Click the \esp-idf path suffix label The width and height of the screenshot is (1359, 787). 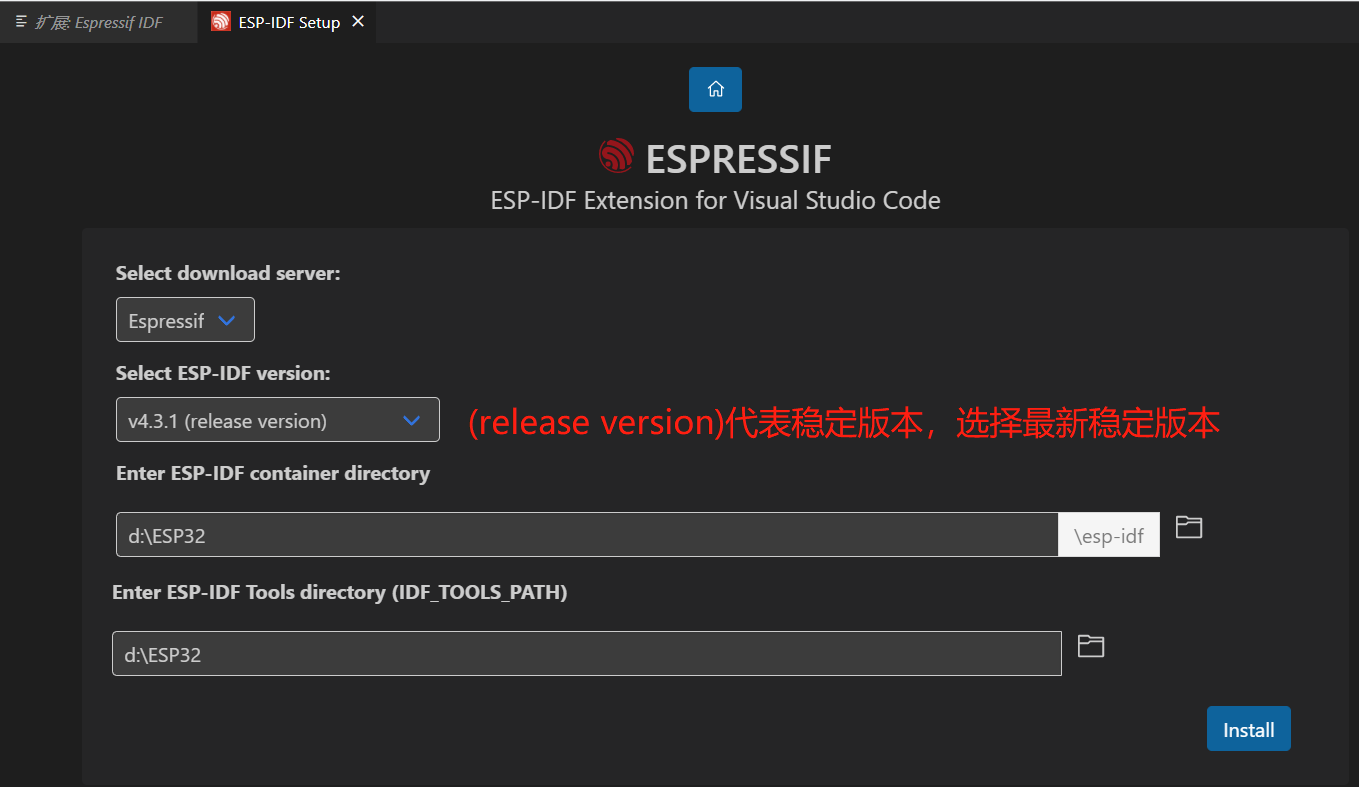click(x=1108, y=534)
